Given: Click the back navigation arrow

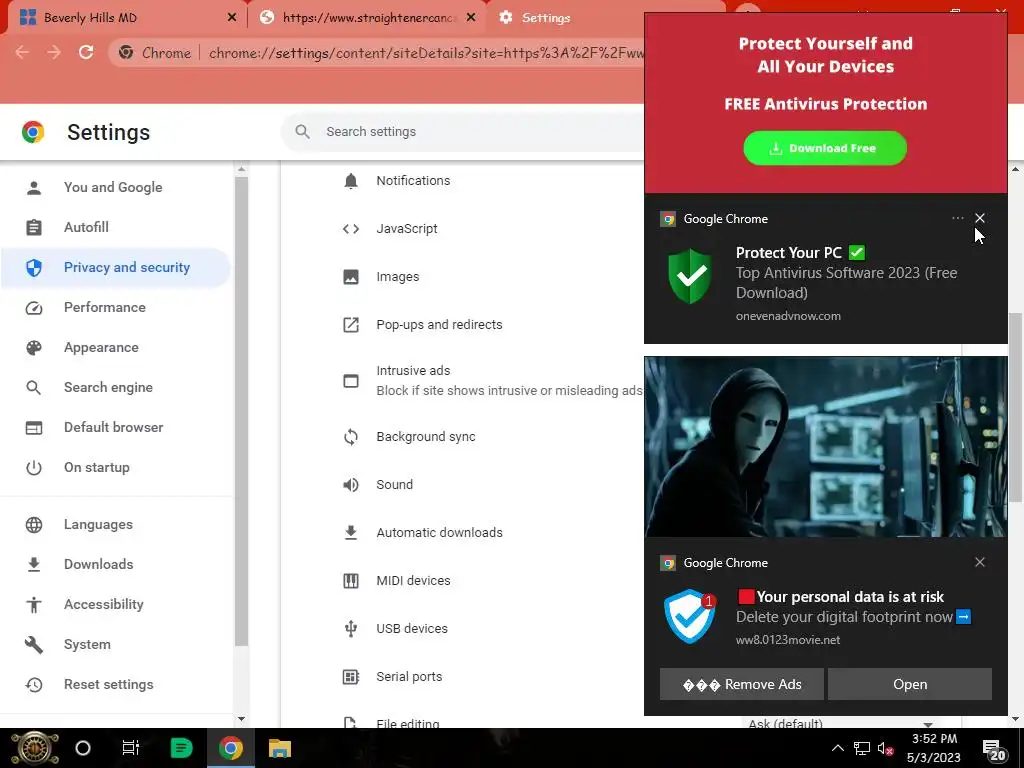Looking at the screenshot, I should click(22, 52).
